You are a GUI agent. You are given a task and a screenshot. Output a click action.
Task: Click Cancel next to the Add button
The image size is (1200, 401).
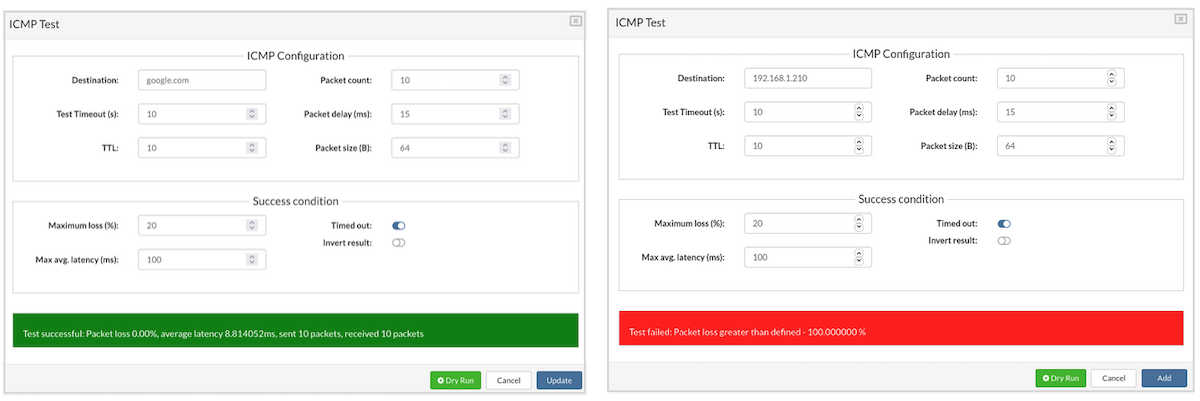click(x=1113, y=378)
